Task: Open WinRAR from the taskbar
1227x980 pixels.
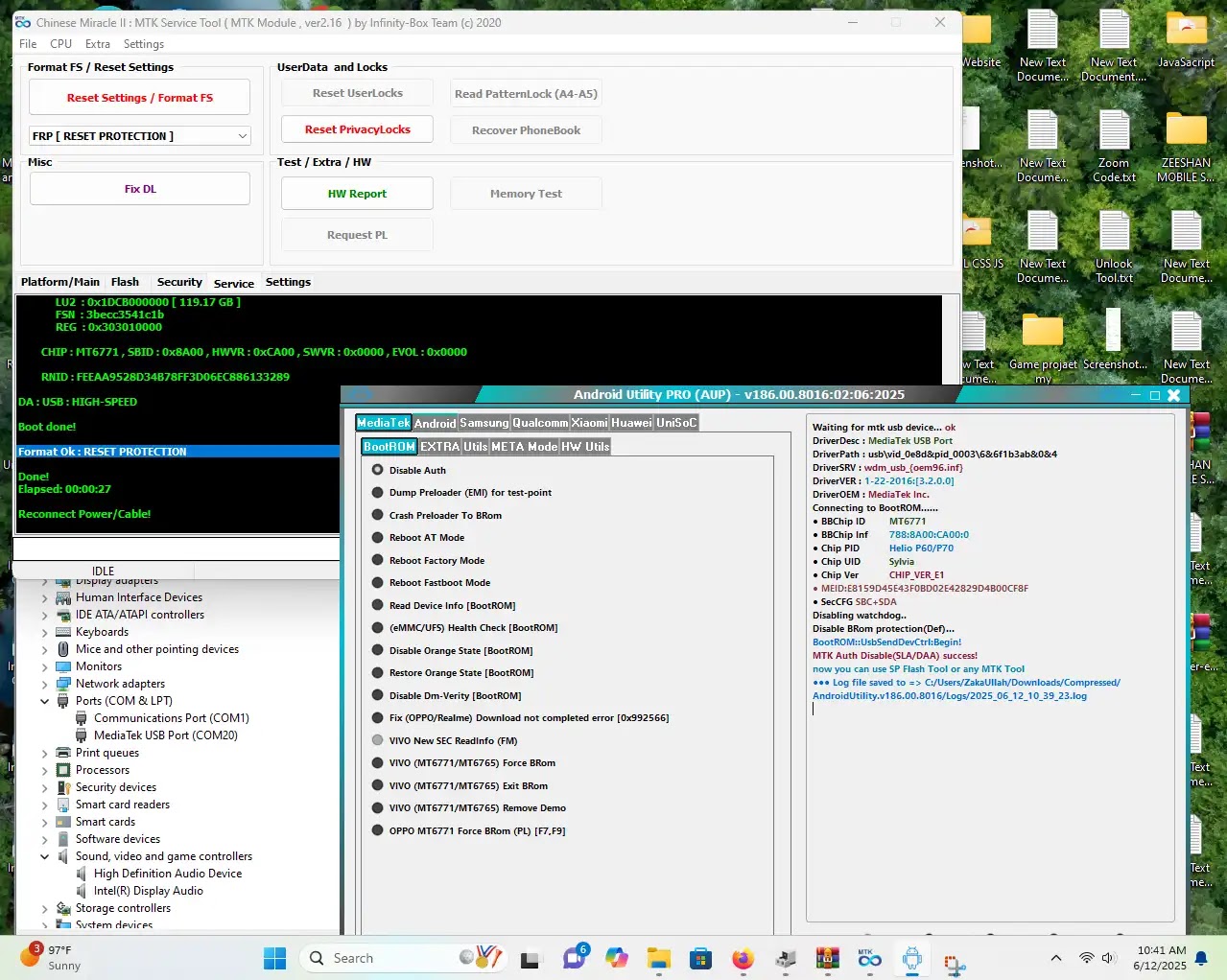Action: (828, 958)
